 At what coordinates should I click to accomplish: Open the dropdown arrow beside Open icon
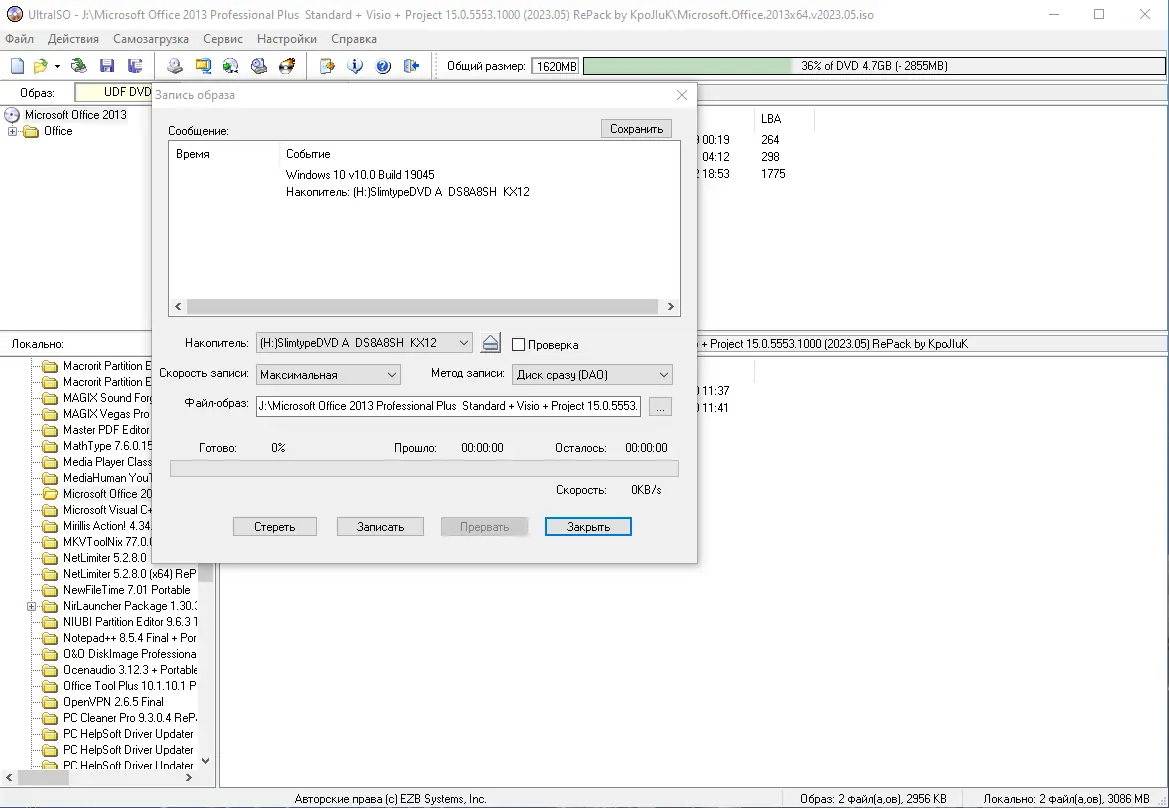click(57, 66)
